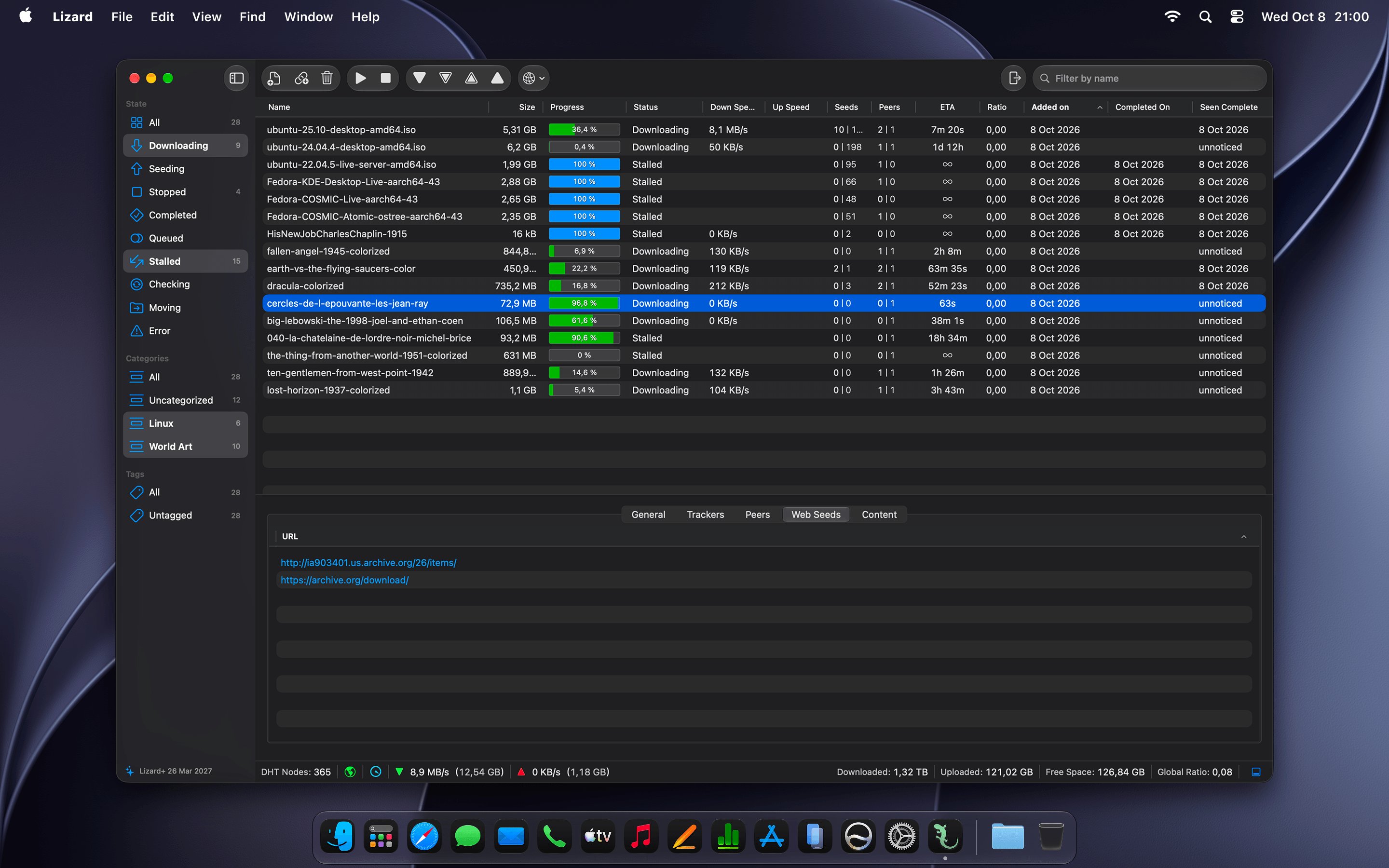Switch to the Trackers tab
This screenshot has height=868, width=1389.
point(705,515)
